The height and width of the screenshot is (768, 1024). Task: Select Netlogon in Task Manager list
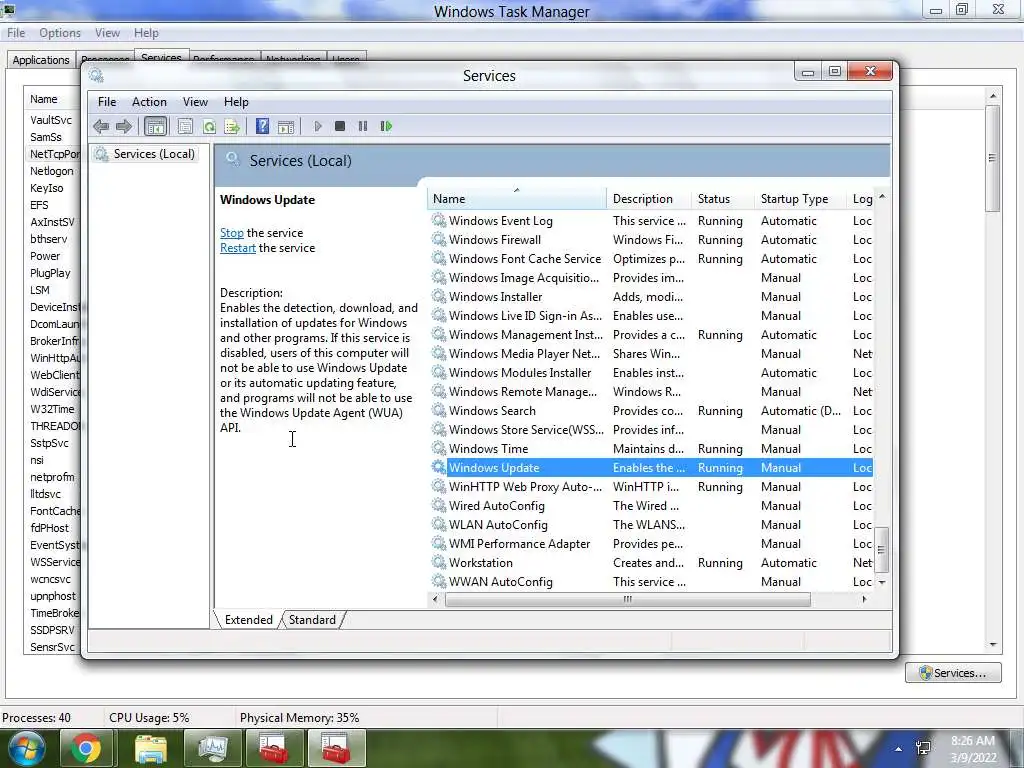52,171
